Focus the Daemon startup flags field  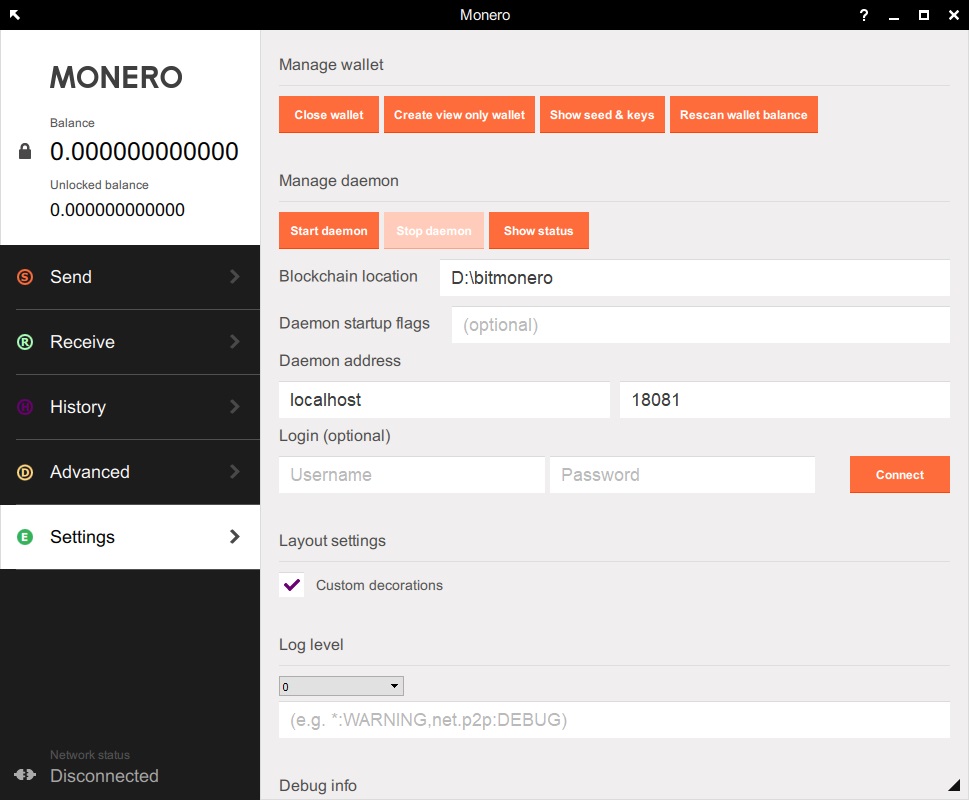pos(701,324)
